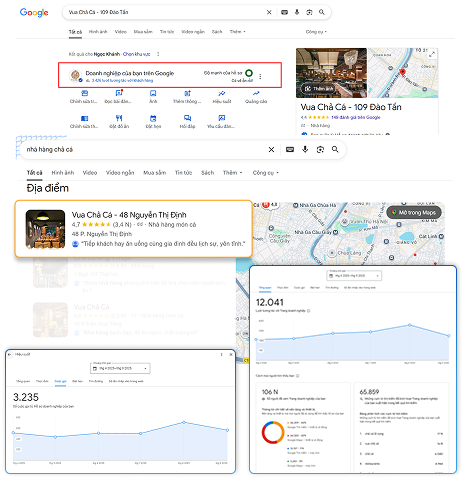Open on-screen keyboard in the top Google search bar

coord(284,12)
